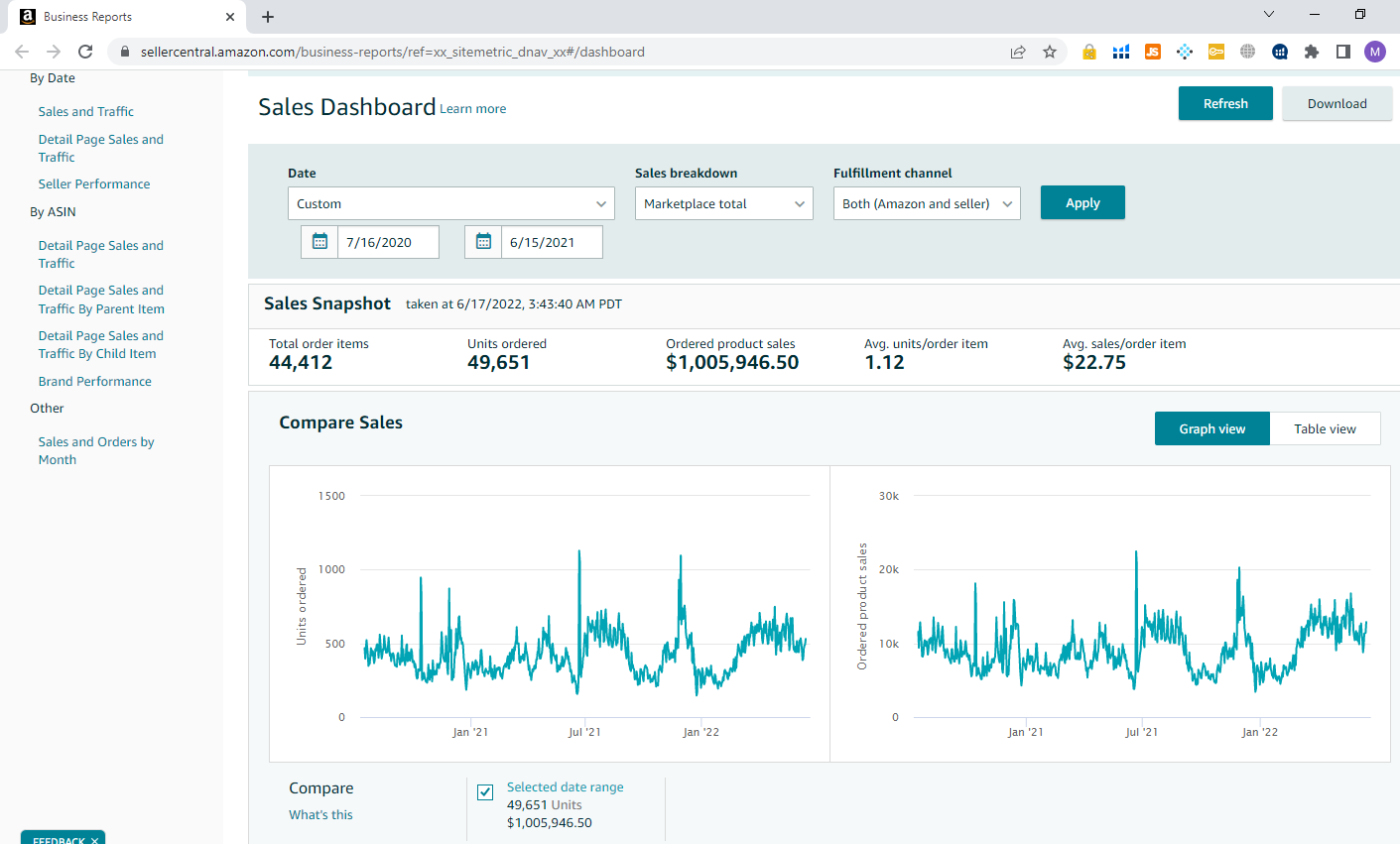Viewport: 1400px width, 844px height.
Task: Uncheck the Selected date range checkbox
Action: [485, 791]
